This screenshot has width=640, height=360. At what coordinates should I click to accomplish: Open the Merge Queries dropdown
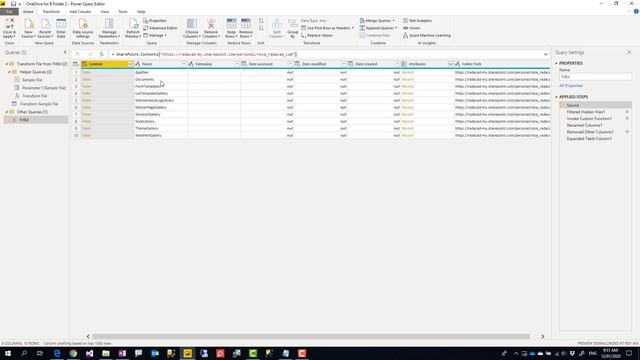coord(377,20)
